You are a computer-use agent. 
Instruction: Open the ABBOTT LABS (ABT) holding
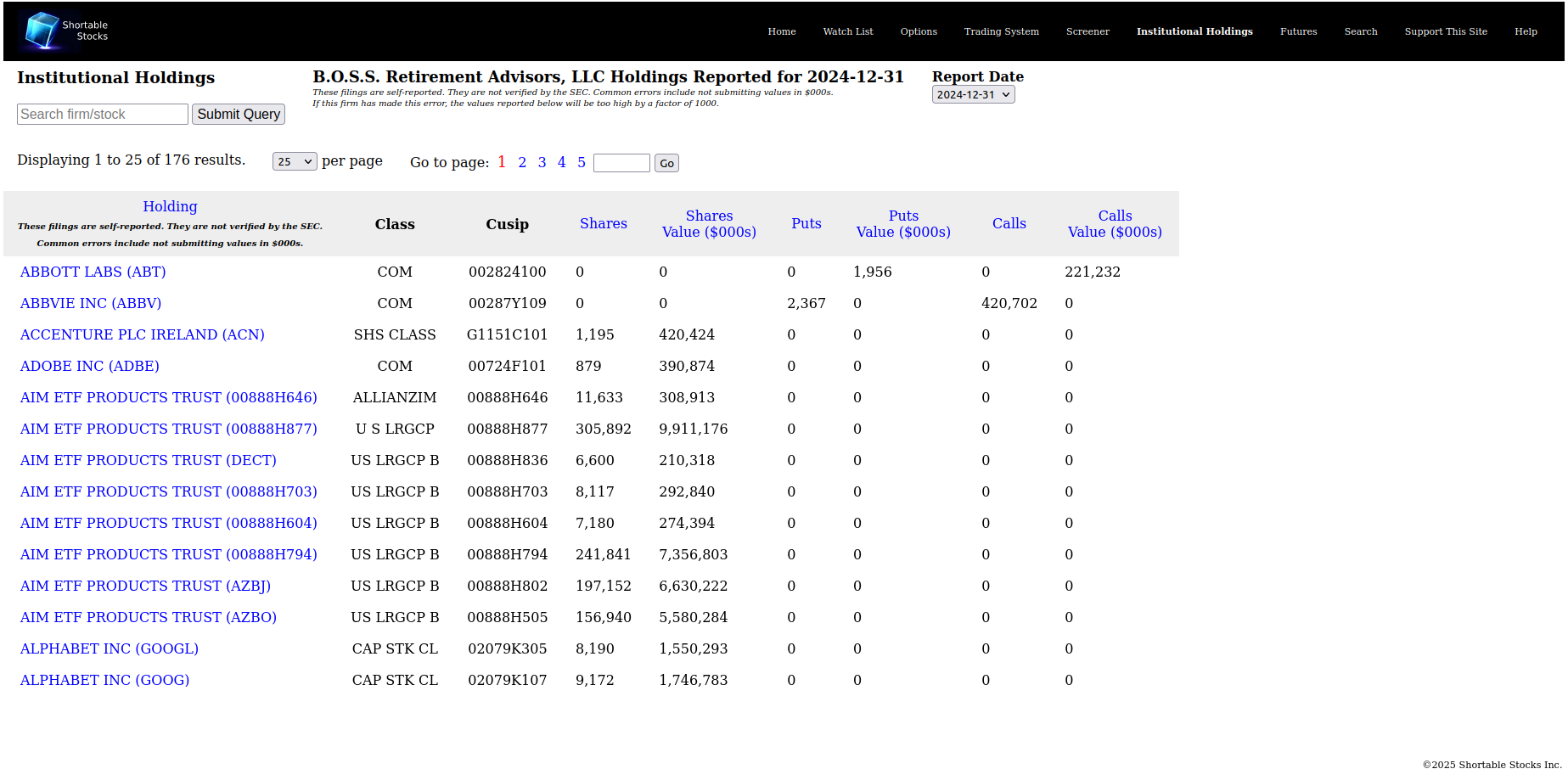click(93, 272)
